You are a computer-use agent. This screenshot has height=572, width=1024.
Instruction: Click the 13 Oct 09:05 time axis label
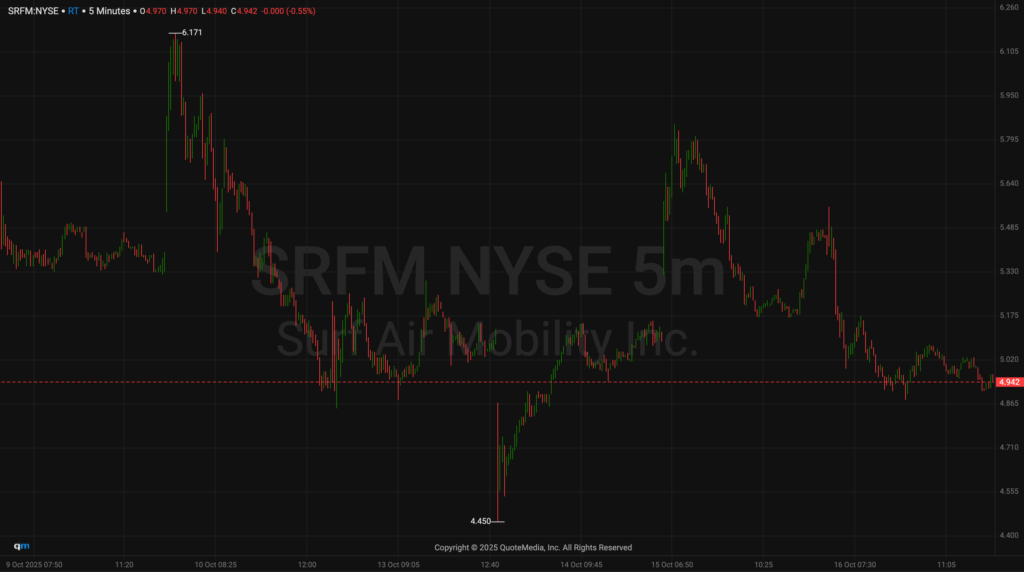[396, 564]
